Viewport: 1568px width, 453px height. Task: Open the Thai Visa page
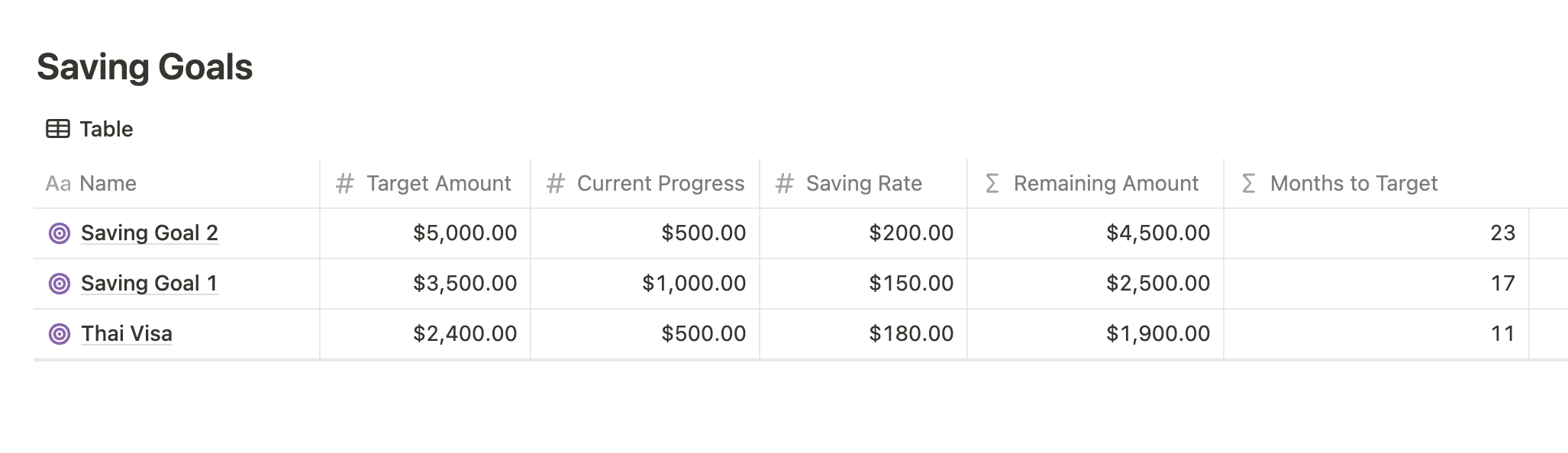127,334
